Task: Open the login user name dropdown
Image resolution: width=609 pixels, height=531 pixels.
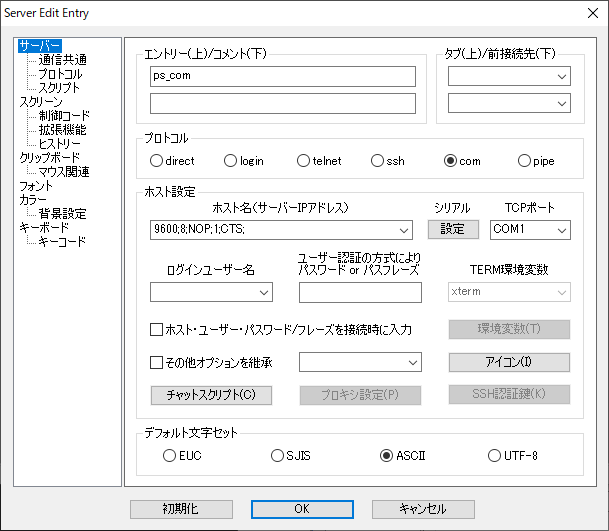Action: (211, 292)
